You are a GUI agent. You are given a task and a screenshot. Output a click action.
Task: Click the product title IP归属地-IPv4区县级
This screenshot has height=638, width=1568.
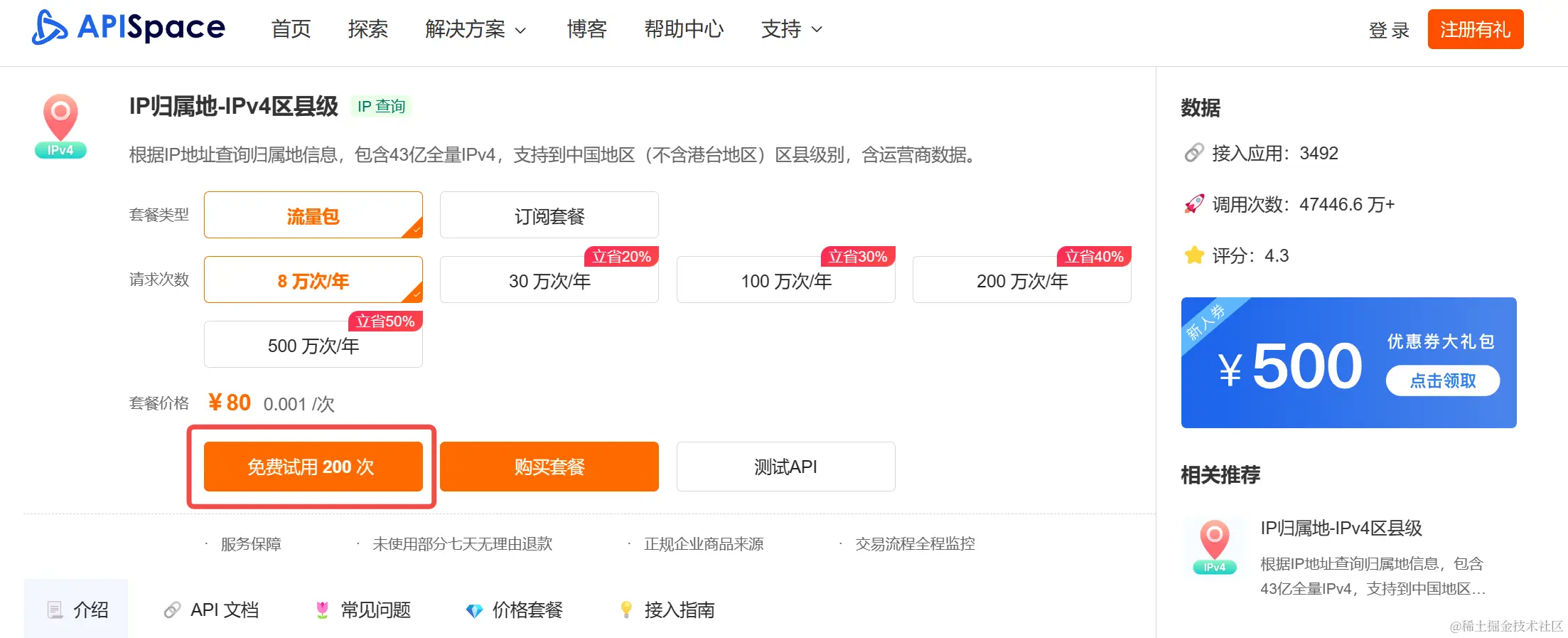(x=234, y=106)
